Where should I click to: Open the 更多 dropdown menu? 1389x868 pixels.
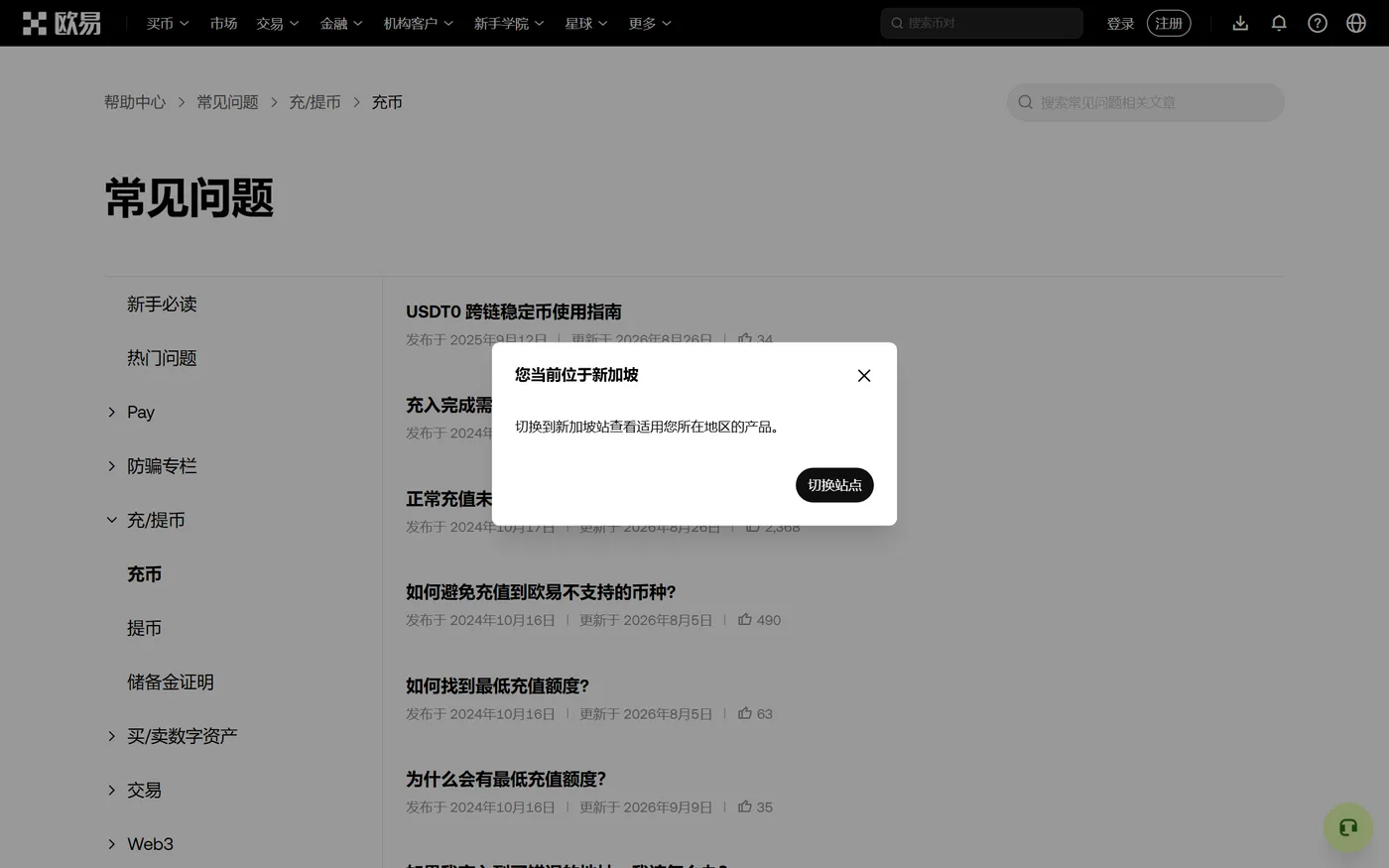650,23
